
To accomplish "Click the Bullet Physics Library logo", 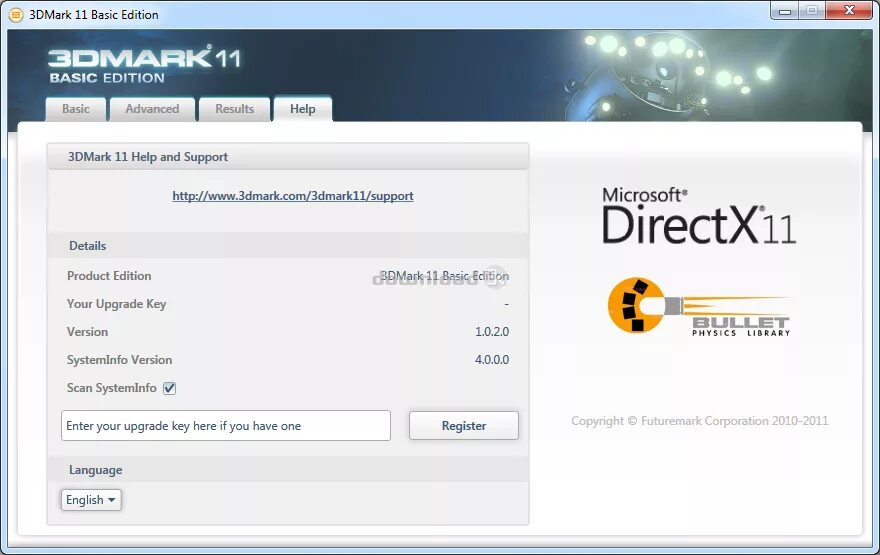I will click(x=699, y=306).
